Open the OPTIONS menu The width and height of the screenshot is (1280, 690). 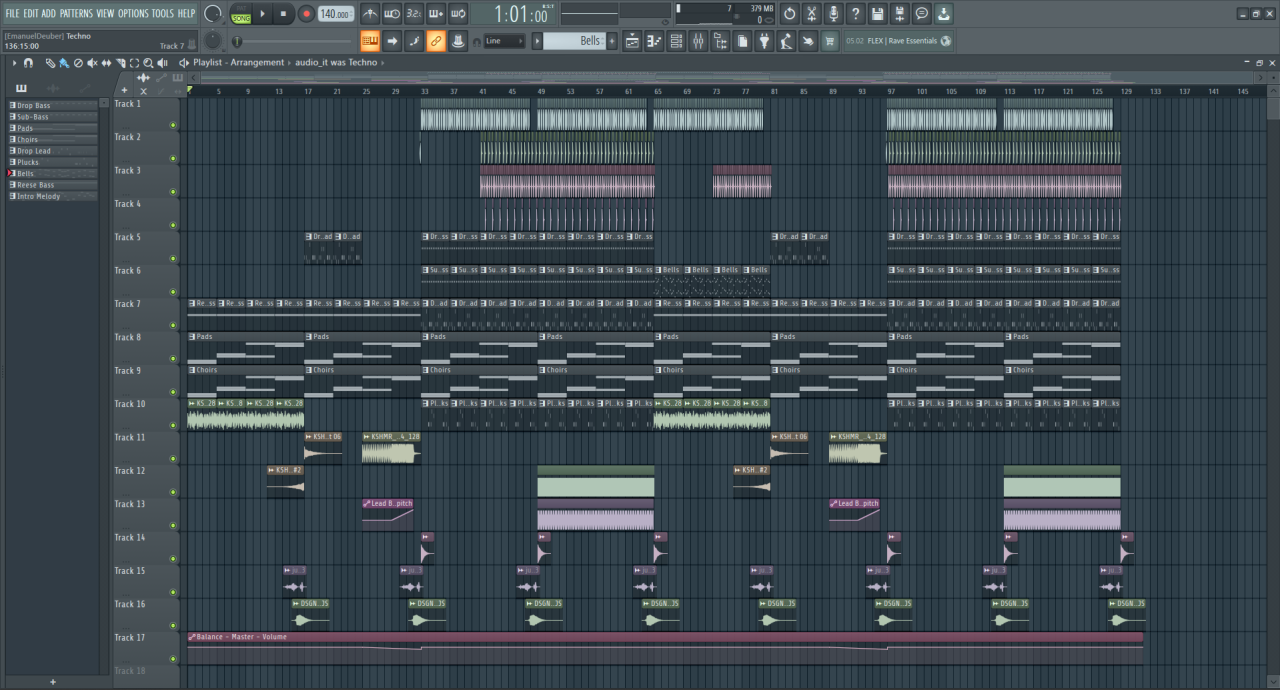pyautogui.click(x=133, y=13)
